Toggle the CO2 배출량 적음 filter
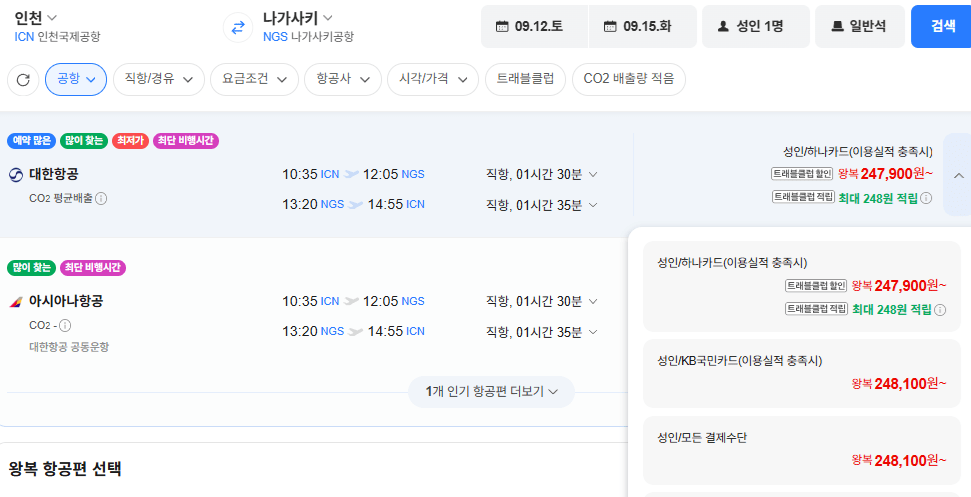This screenshot has height=497, width=971. (629, 79)
